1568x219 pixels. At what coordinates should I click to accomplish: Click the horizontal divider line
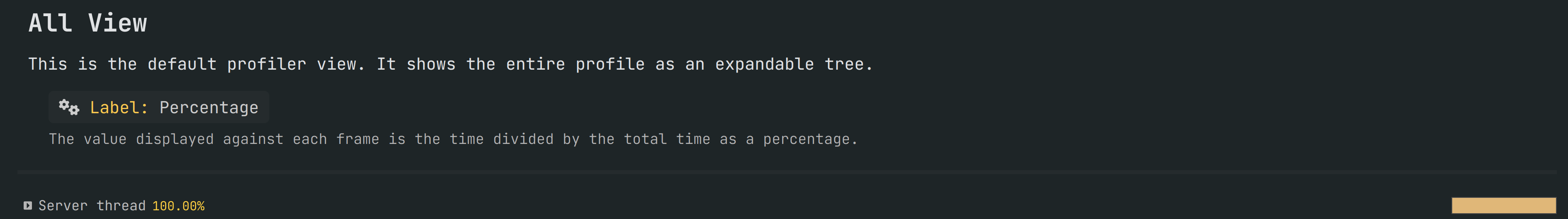[786, 172]
